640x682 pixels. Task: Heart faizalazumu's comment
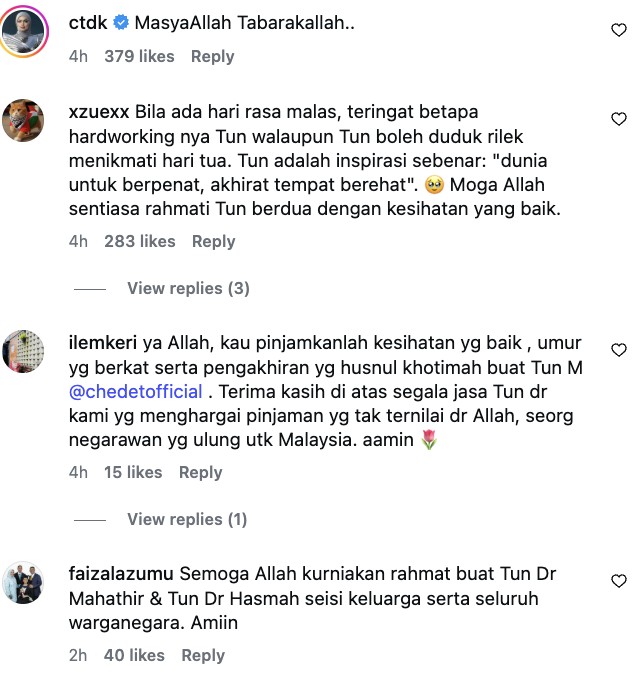click(x=619, y=581)
